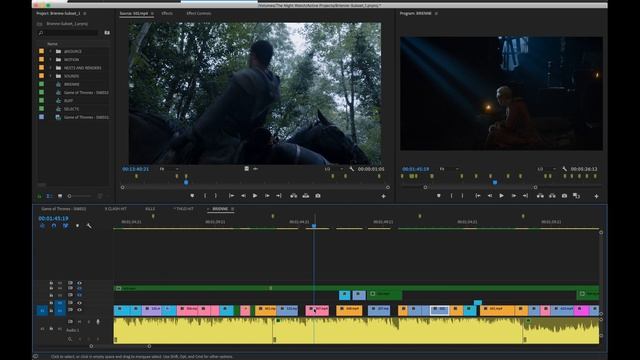The image size is (640, 360).
Task: Click voice-over record microphone on audio track
Action: [x=98, y=322]
